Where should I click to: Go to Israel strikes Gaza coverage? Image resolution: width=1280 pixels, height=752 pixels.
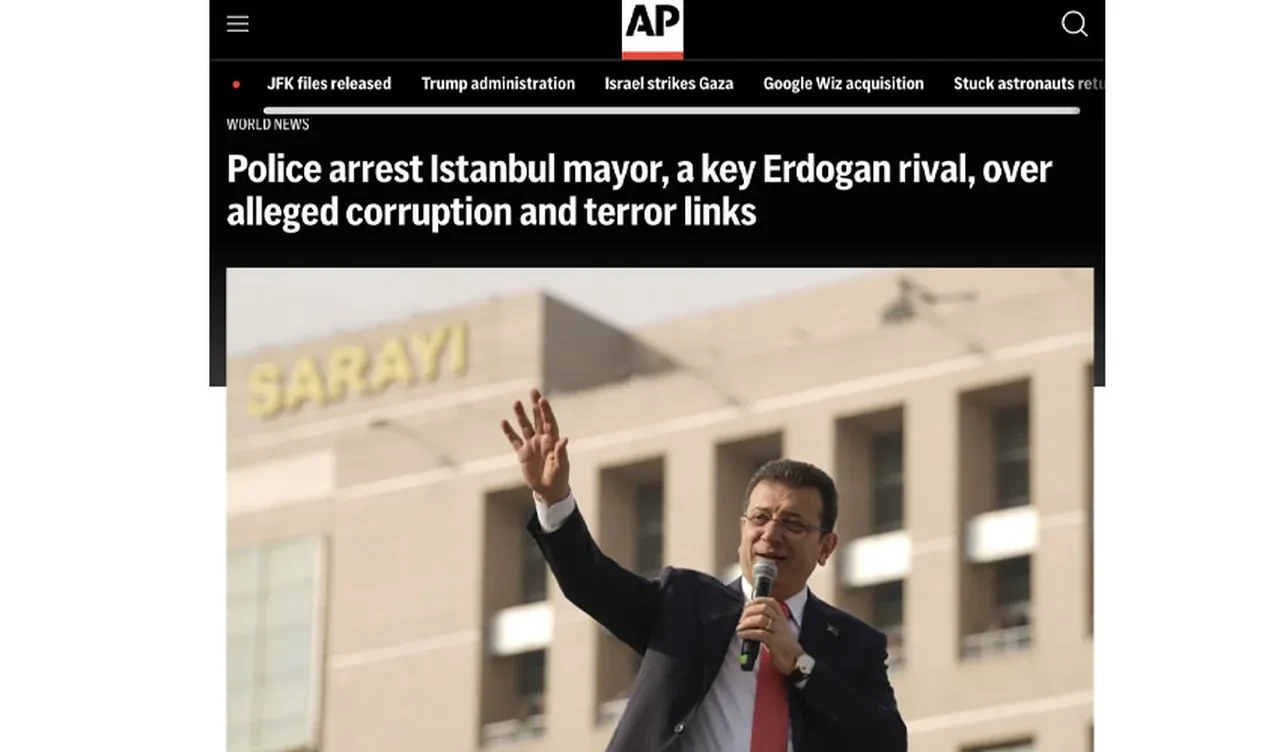pos(669,84)
